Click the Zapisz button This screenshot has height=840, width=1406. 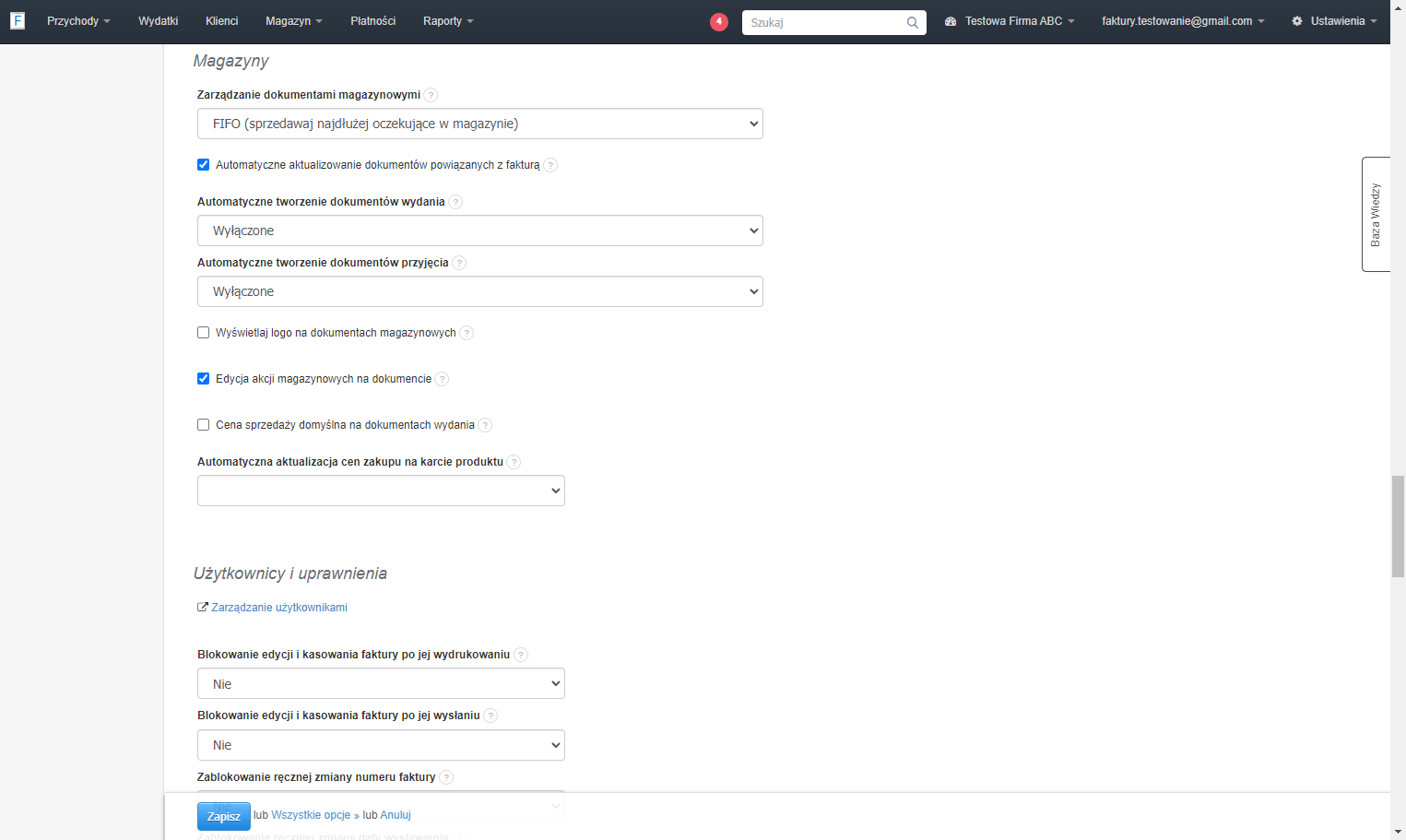224,816
